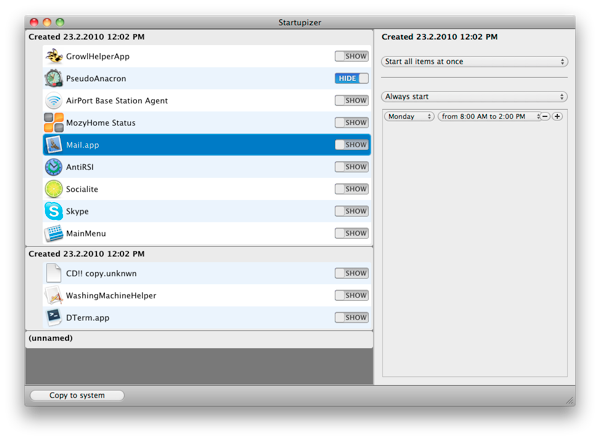This screenshot has width=600, height=440.
Task: Select the (unnamed) group header
Action: (x=199, y=339)
